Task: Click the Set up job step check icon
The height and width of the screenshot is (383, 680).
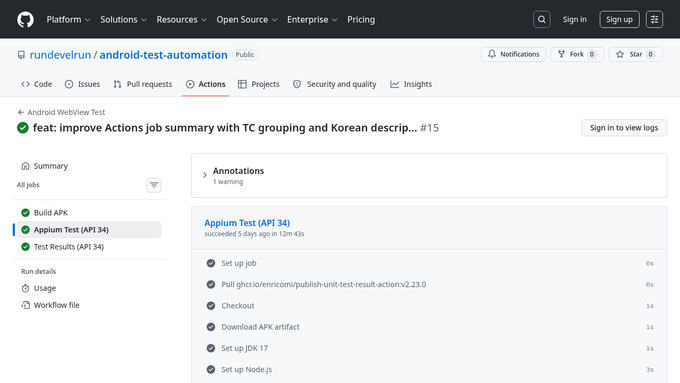Action: tap(211, 263)
